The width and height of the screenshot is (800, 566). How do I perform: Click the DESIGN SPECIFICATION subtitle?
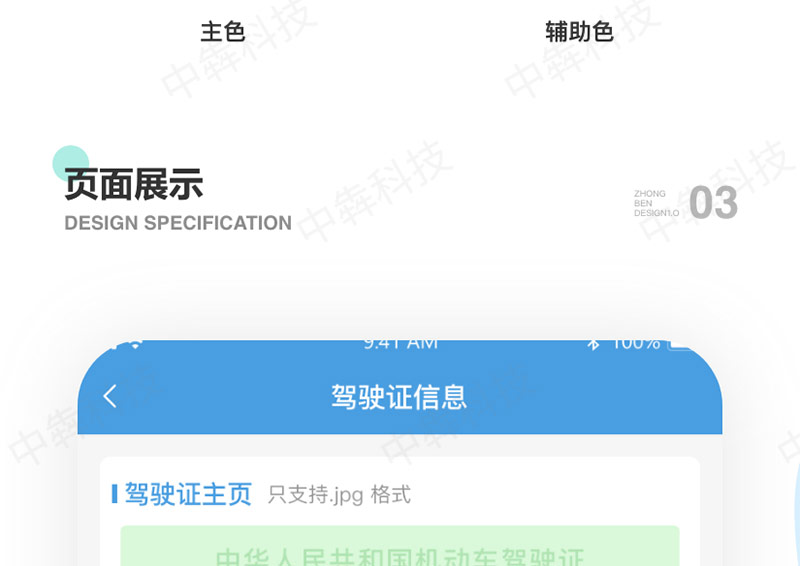(178, 223)
